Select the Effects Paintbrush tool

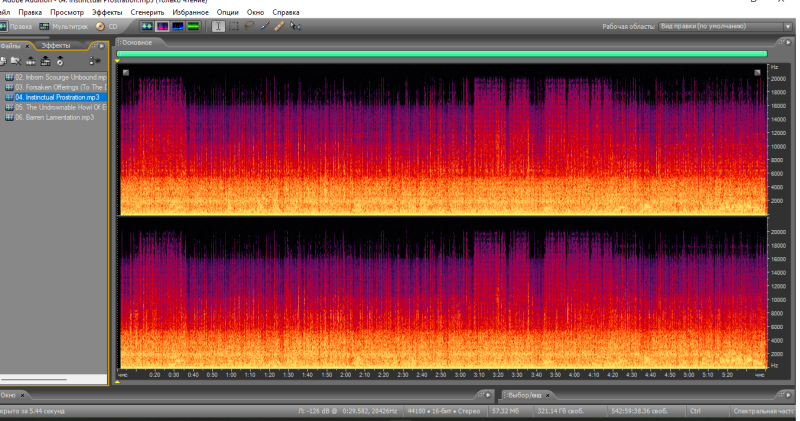264,26
